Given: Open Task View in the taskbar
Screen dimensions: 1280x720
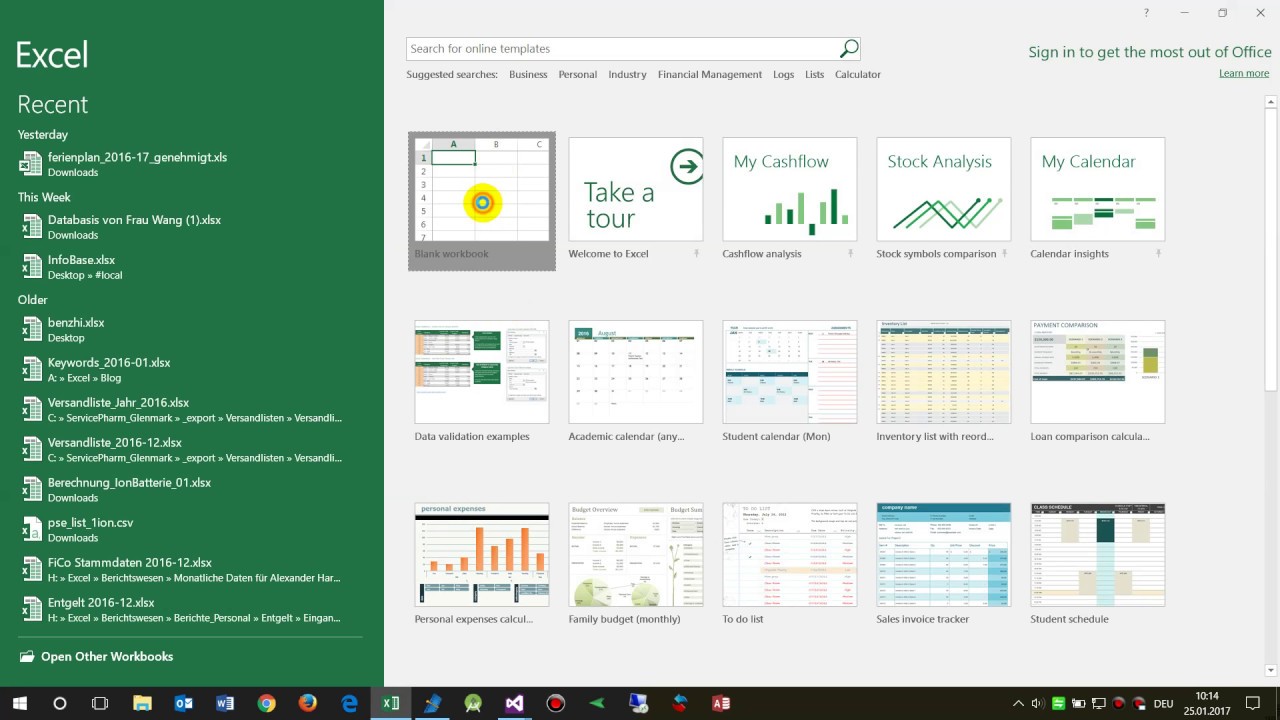Looking at the screenshot, I should tap(100, 703).
